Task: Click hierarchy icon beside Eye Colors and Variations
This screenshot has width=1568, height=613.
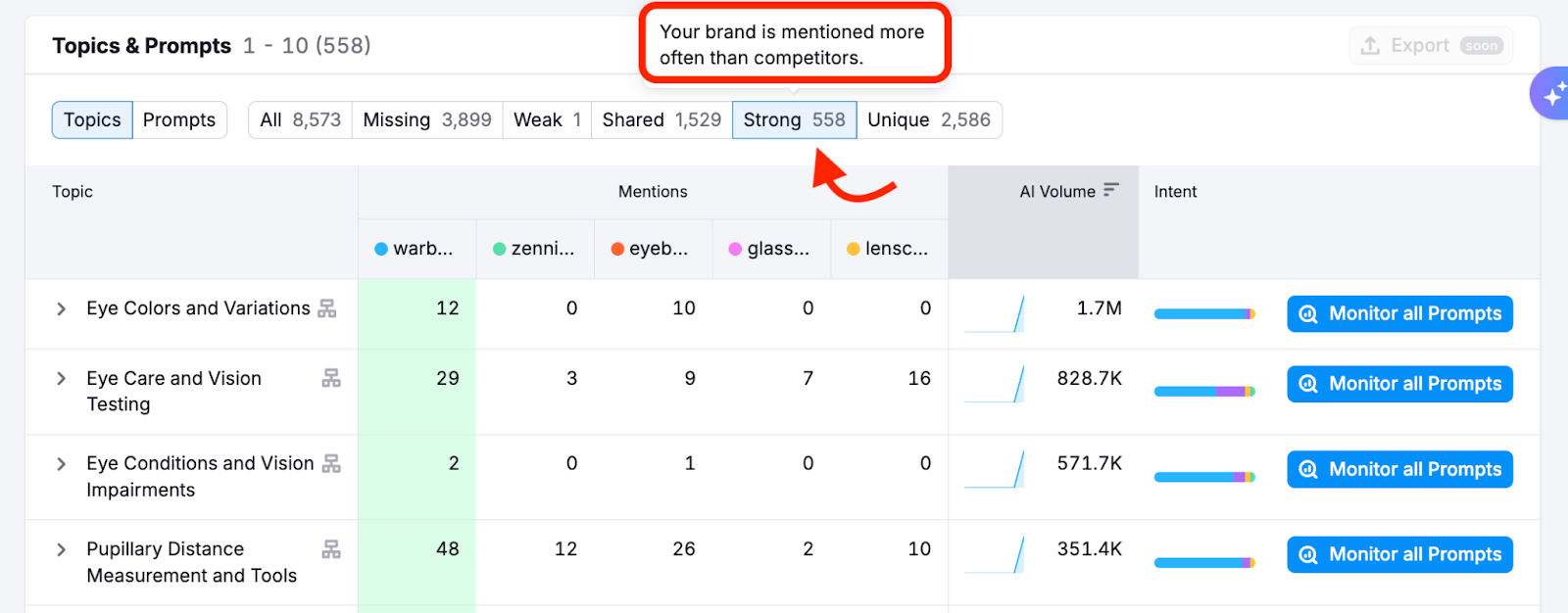Action: click(x=327, y=308)
